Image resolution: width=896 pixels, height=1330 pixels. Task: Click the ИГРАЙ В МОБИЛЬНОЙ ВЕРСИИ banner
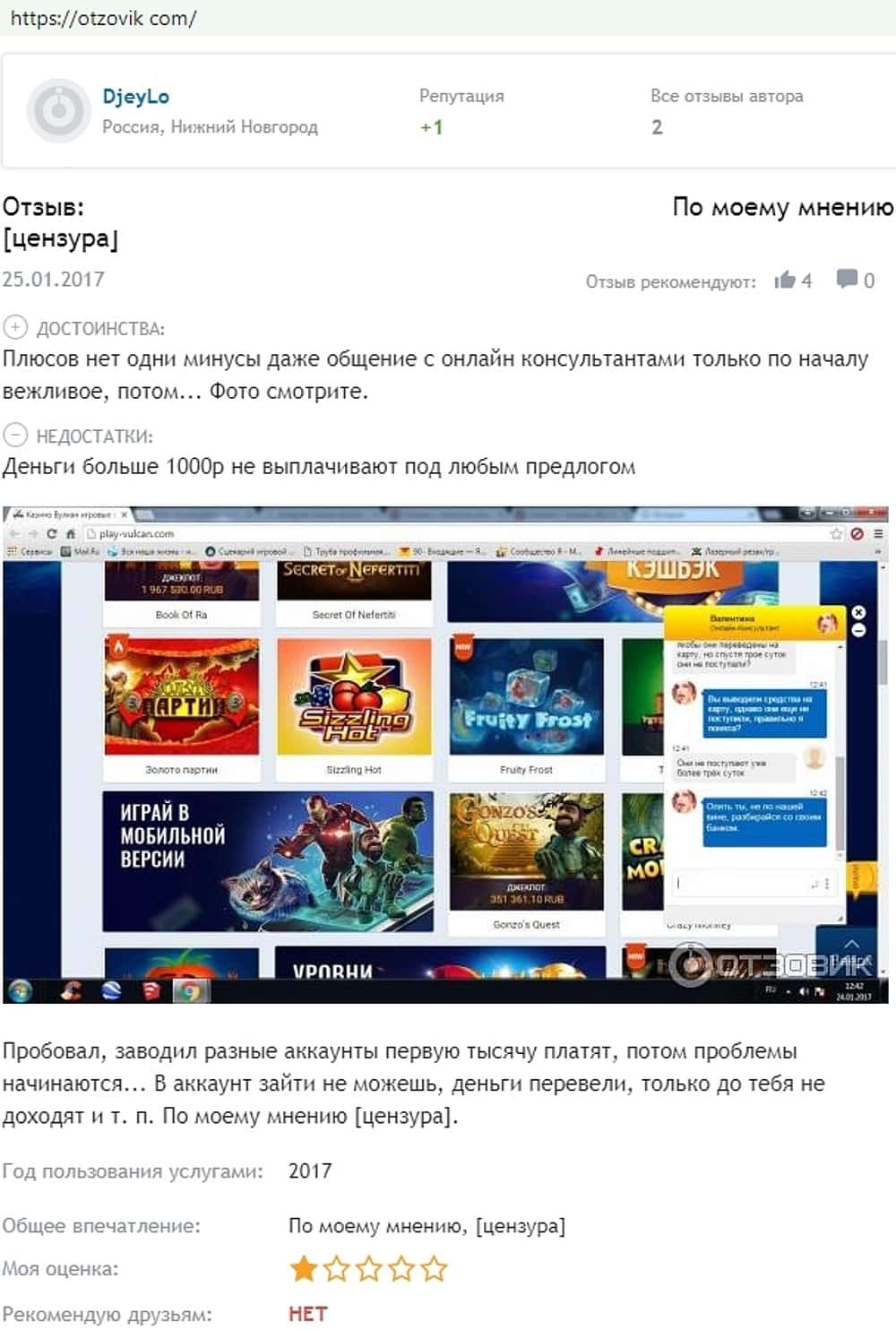(x=268, y=861)
